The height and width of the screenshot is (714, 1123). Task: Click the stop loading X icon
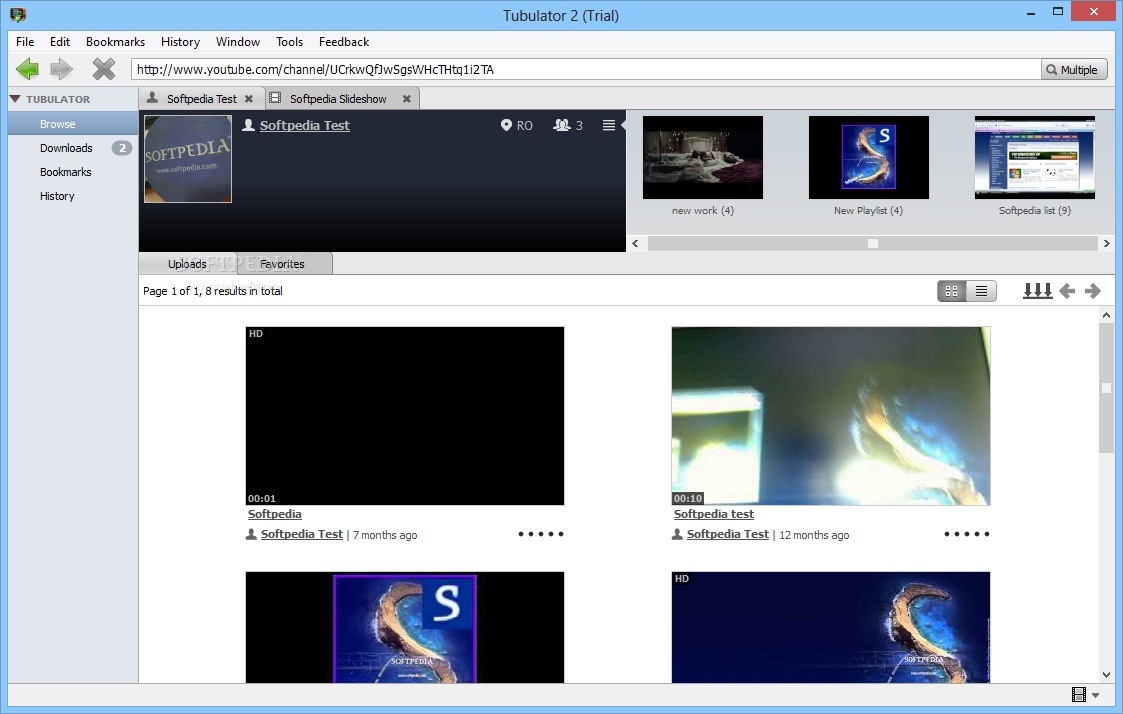coord(104,69)
